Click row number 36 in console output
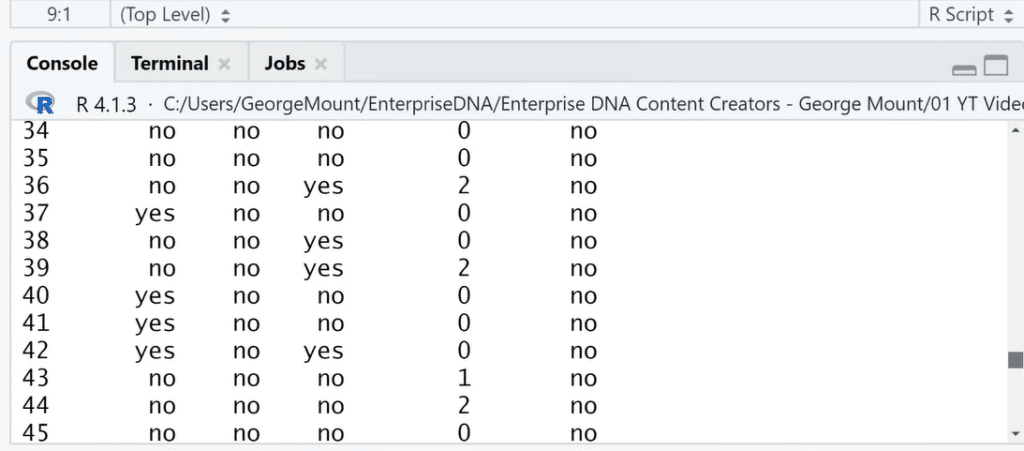Viewport: 1024px width, 451px height. (x=36, y=187)
